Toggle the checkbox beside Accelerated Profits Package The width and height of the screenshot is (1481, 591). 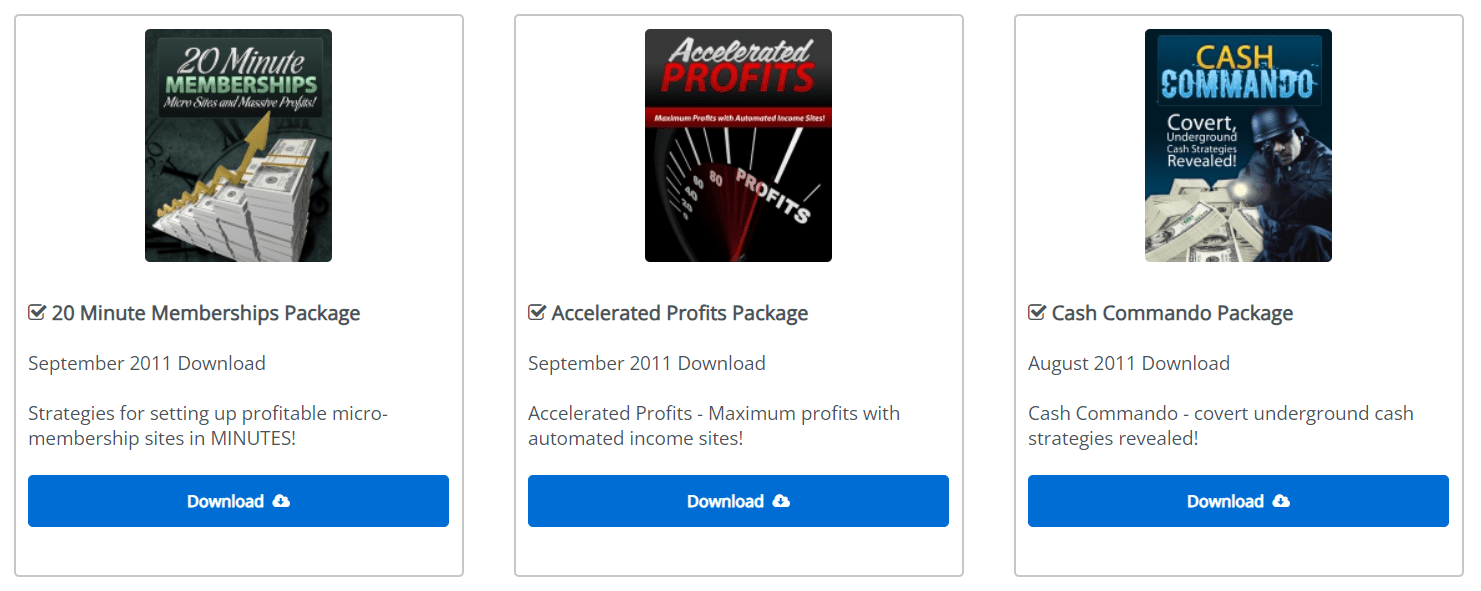coord(537,313)
